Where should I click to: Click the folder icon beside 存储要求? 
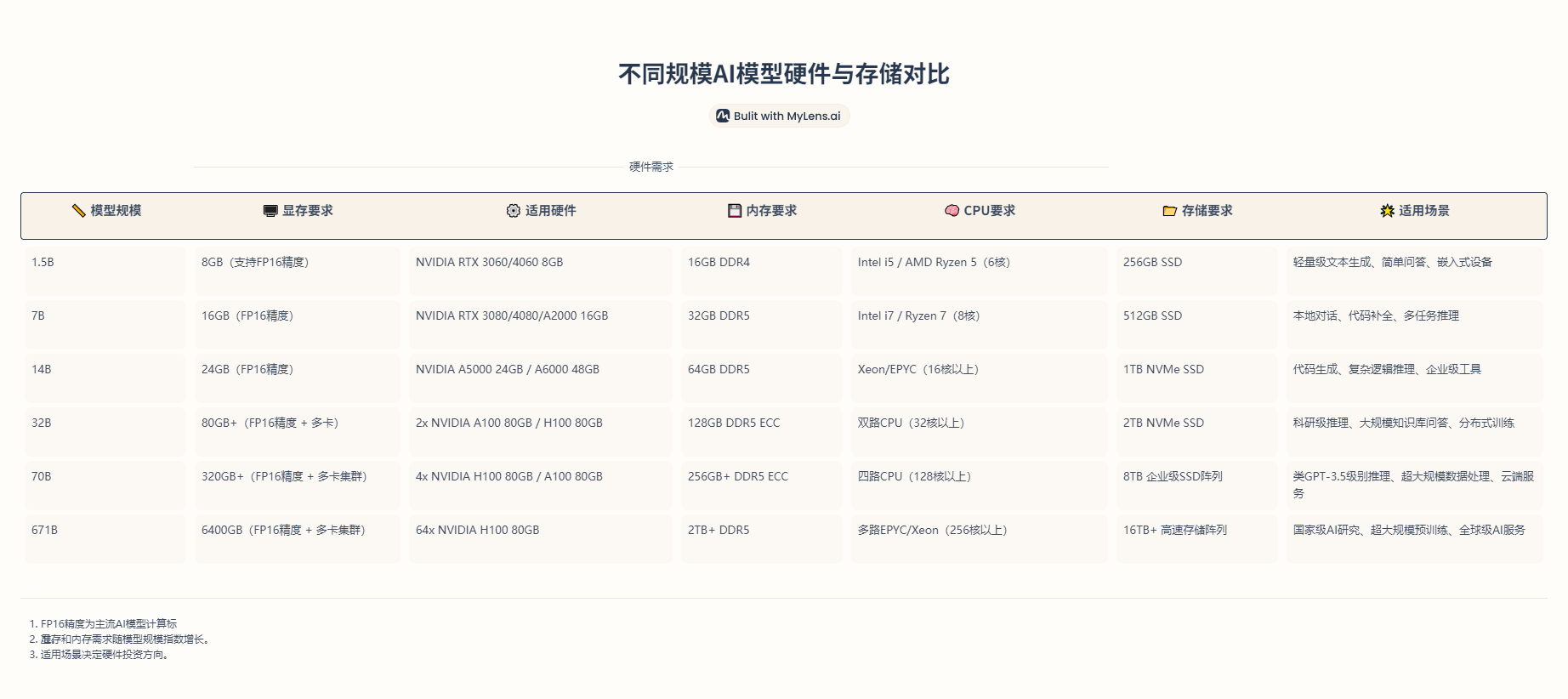click(x=1169, y=211)
